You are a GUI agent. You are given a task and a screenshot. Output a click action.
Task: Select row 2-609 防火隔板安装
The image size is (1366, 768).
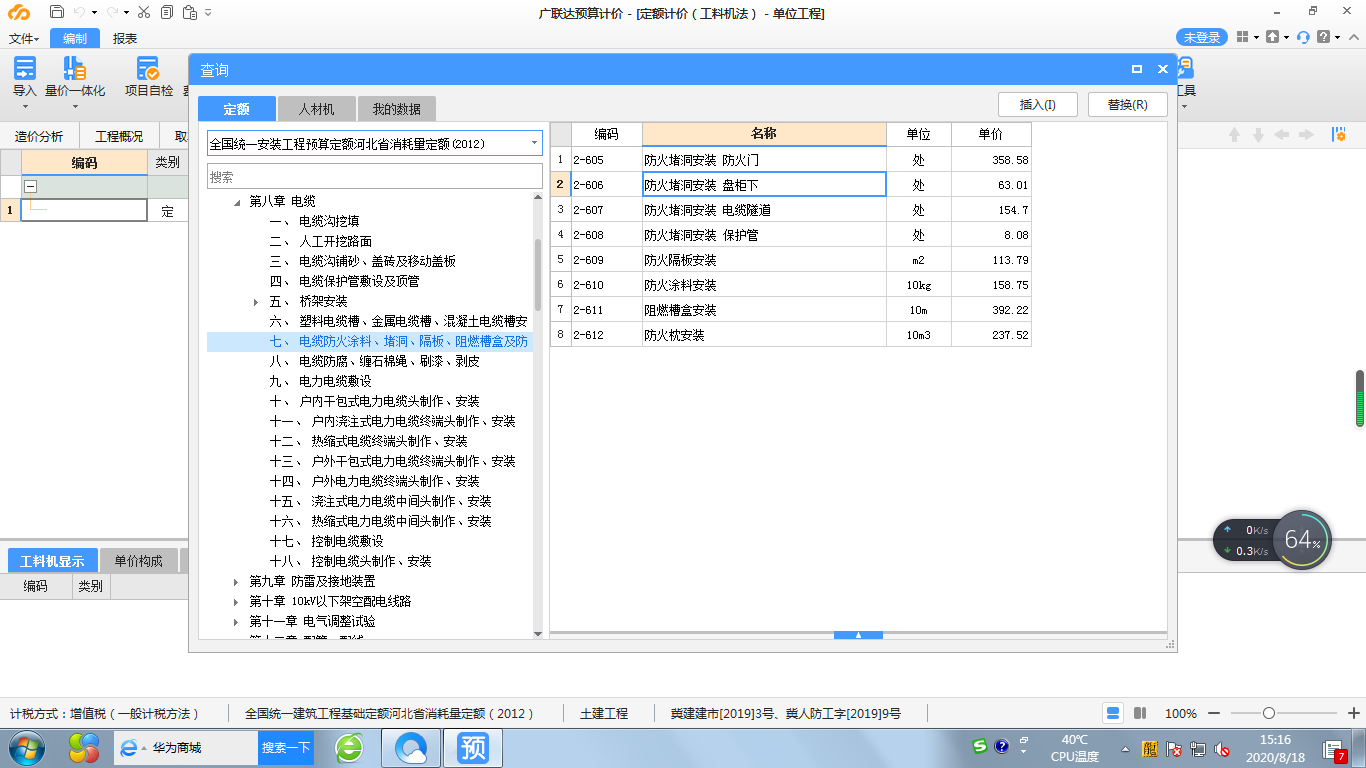click(790, 260)
